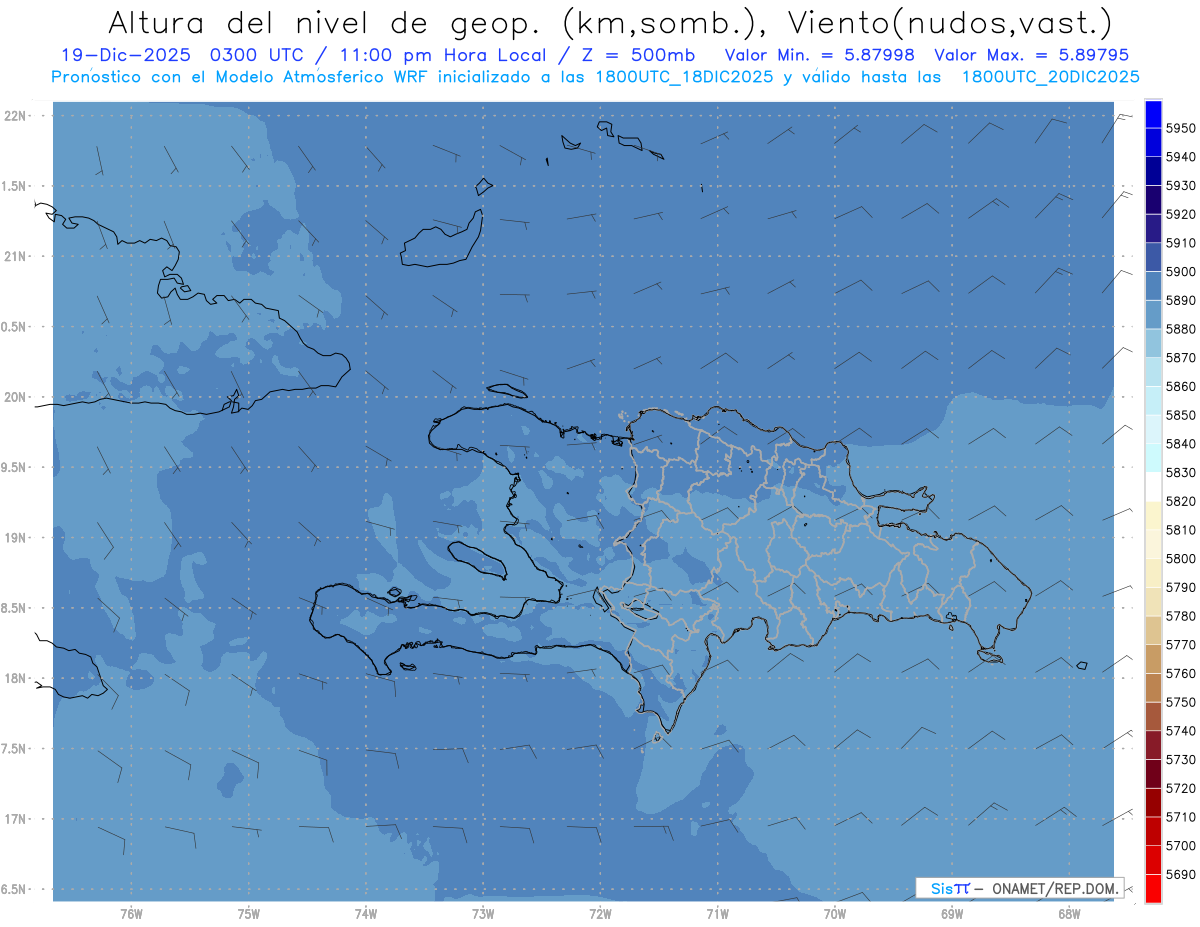Click the legend swatch between 5890 and 5900
Screen dimensions: 1200x927
click(x=1153, y=286)
